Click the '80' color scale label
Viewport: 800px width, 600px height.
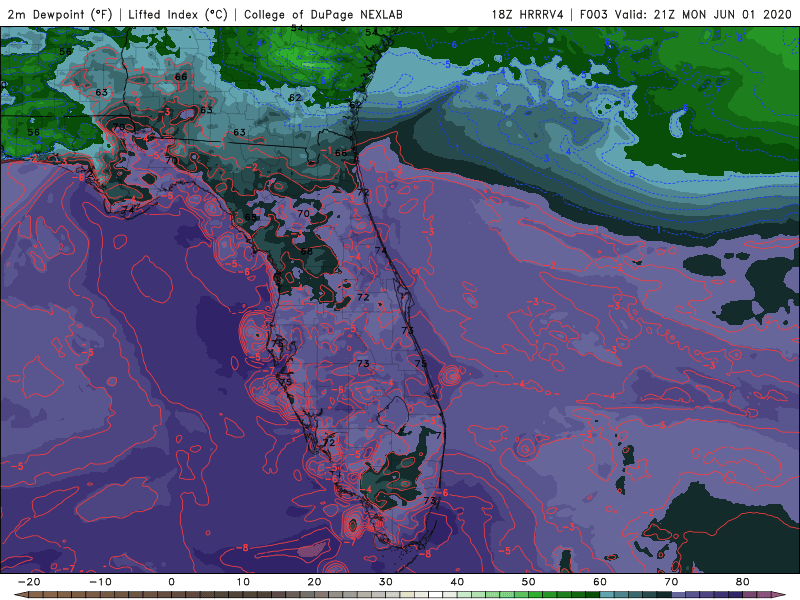[743, 582]
